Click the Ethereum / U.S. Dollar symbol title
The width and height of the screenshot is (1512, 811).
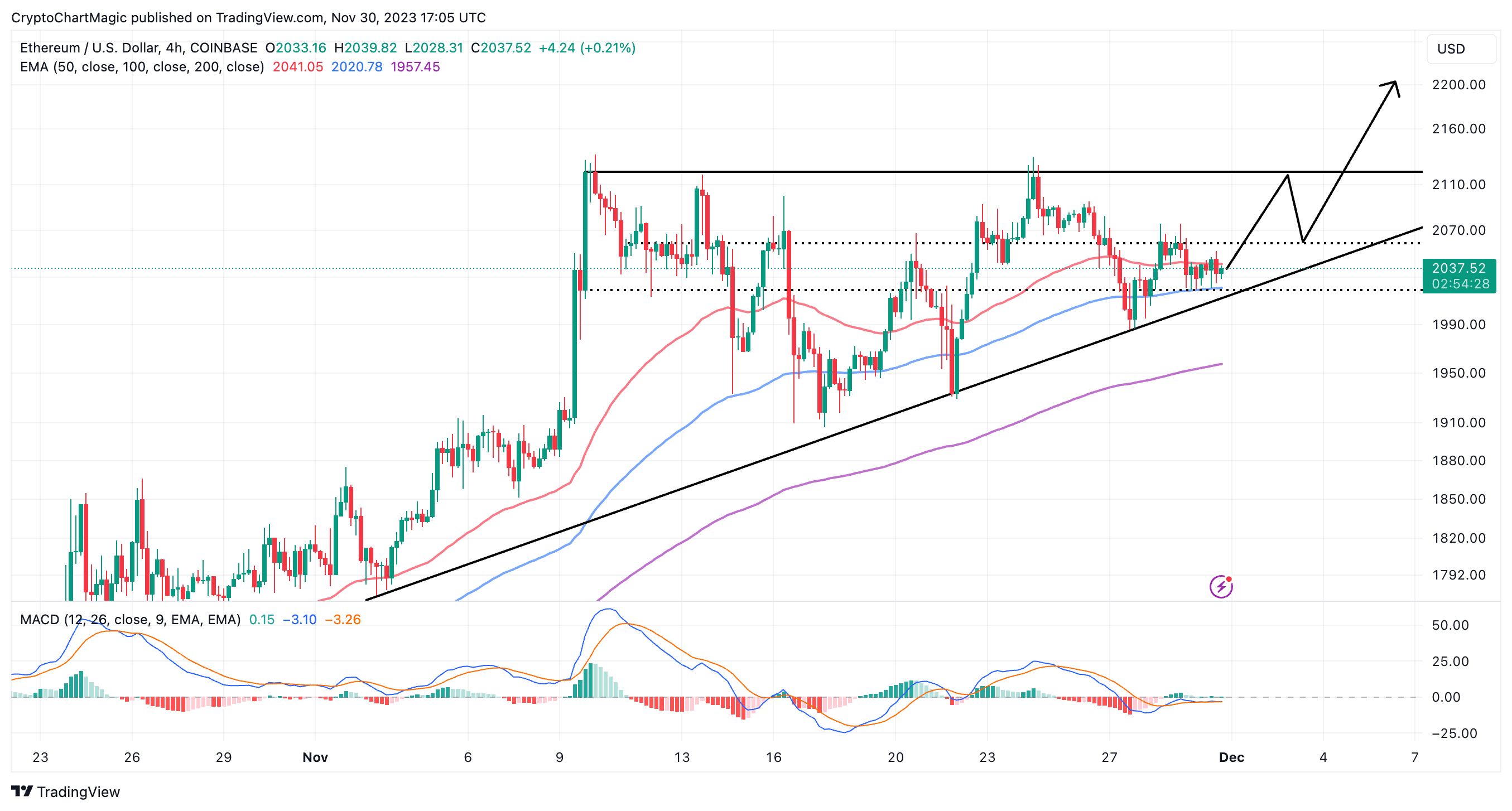138,47
